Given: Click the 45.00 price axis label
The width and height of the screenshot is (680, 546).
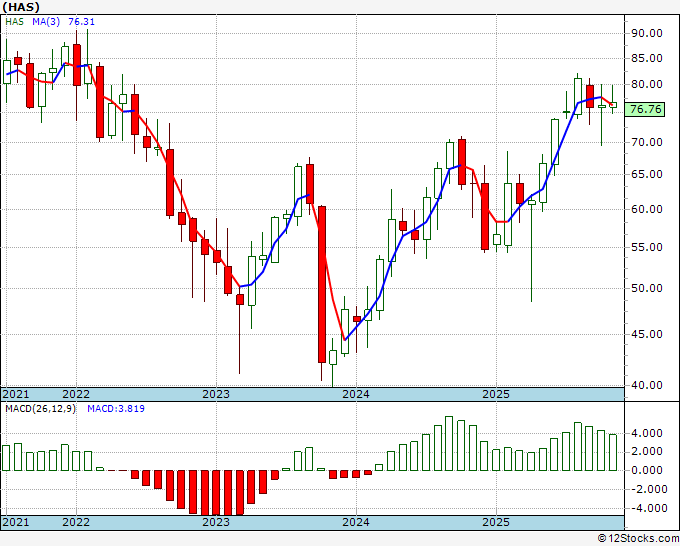Looking at the screenshot, I should tap(647, 334).
